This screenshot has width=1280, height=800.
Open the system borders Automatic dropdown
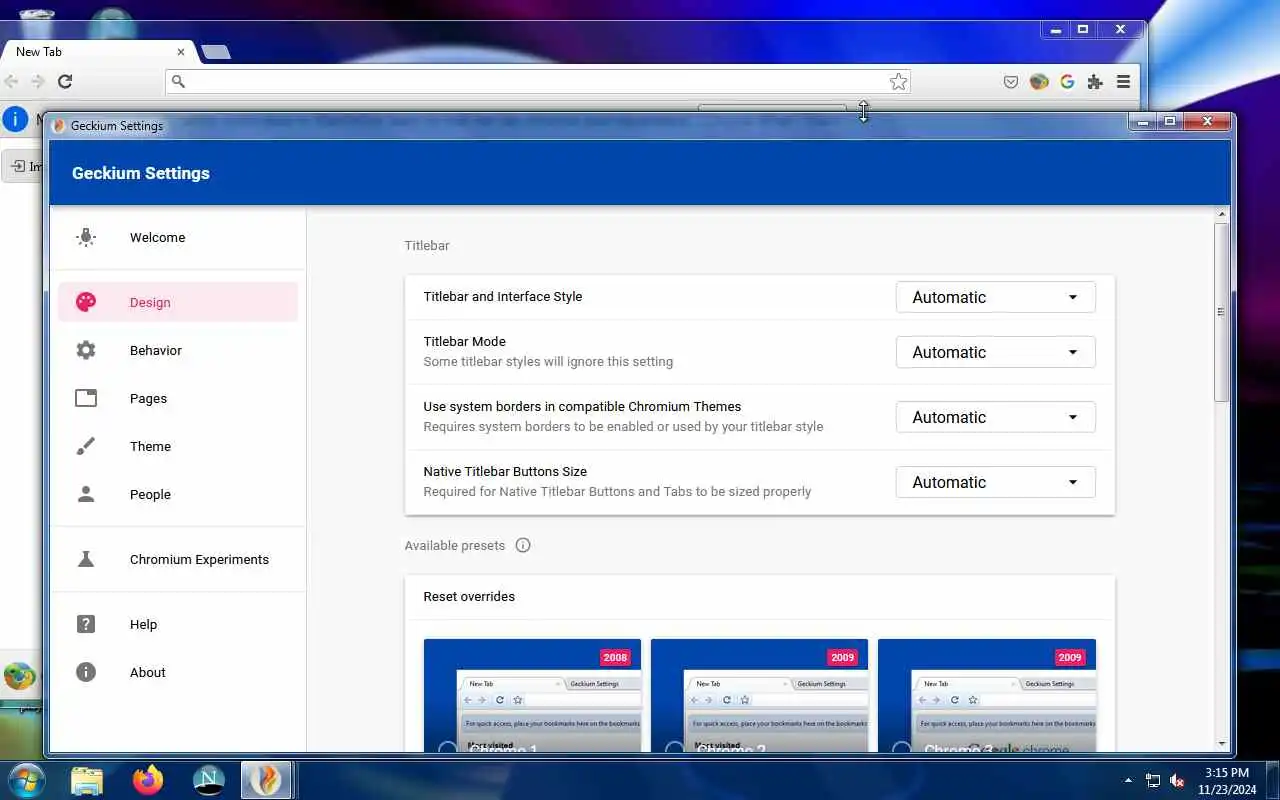pyautogui.click(x=995, y=417)
